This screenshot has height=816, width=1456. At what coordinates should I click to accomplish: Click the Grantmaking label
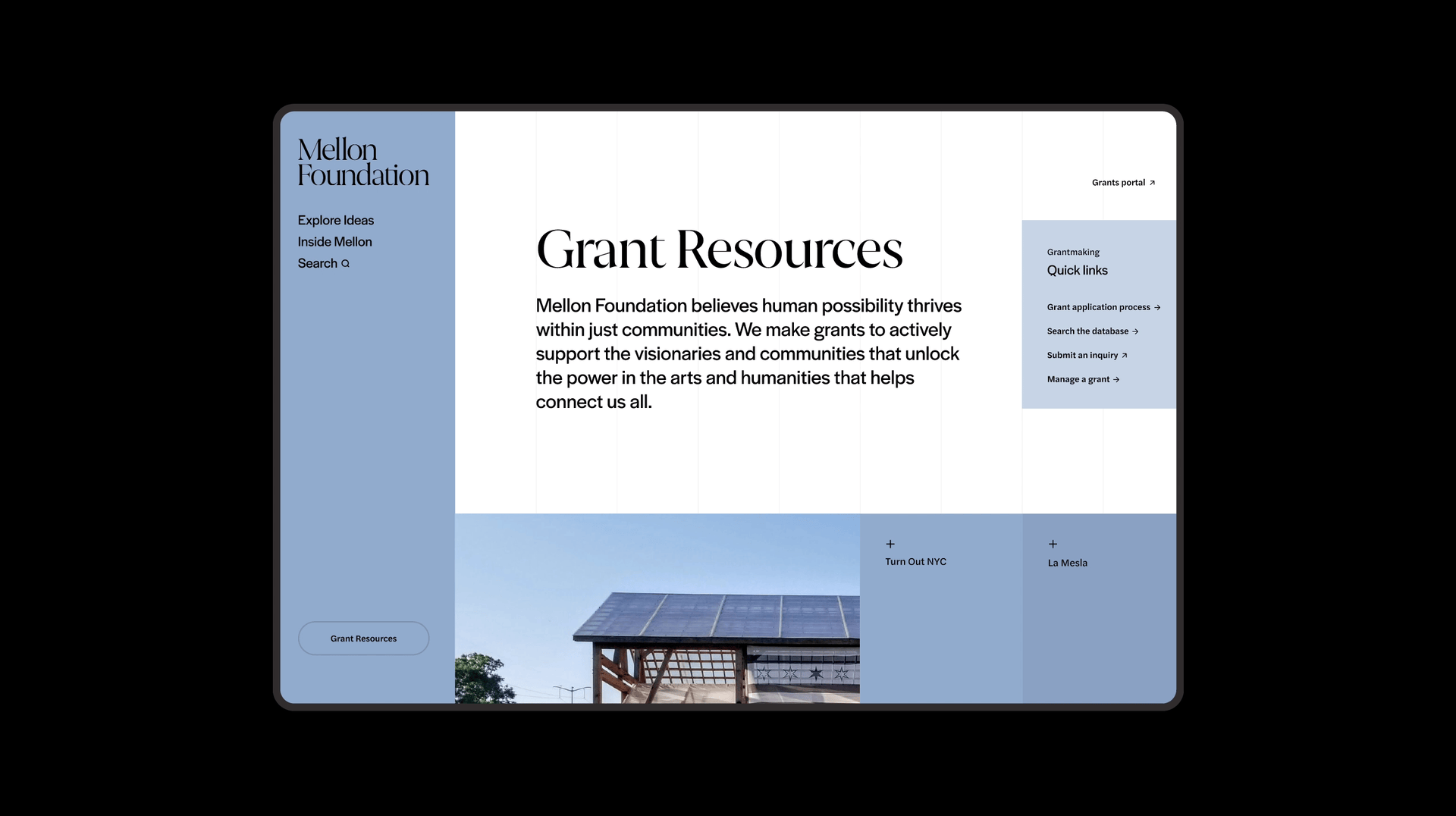click(x=1073, y=252)
